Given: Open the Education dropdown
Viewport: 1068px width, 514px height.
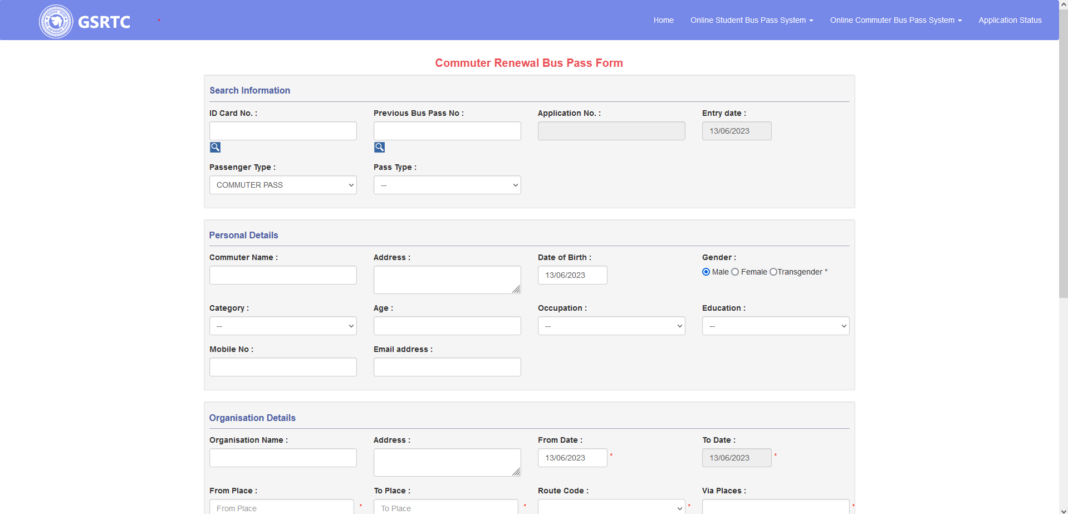Looking at the screenshot, I should 775,326.
